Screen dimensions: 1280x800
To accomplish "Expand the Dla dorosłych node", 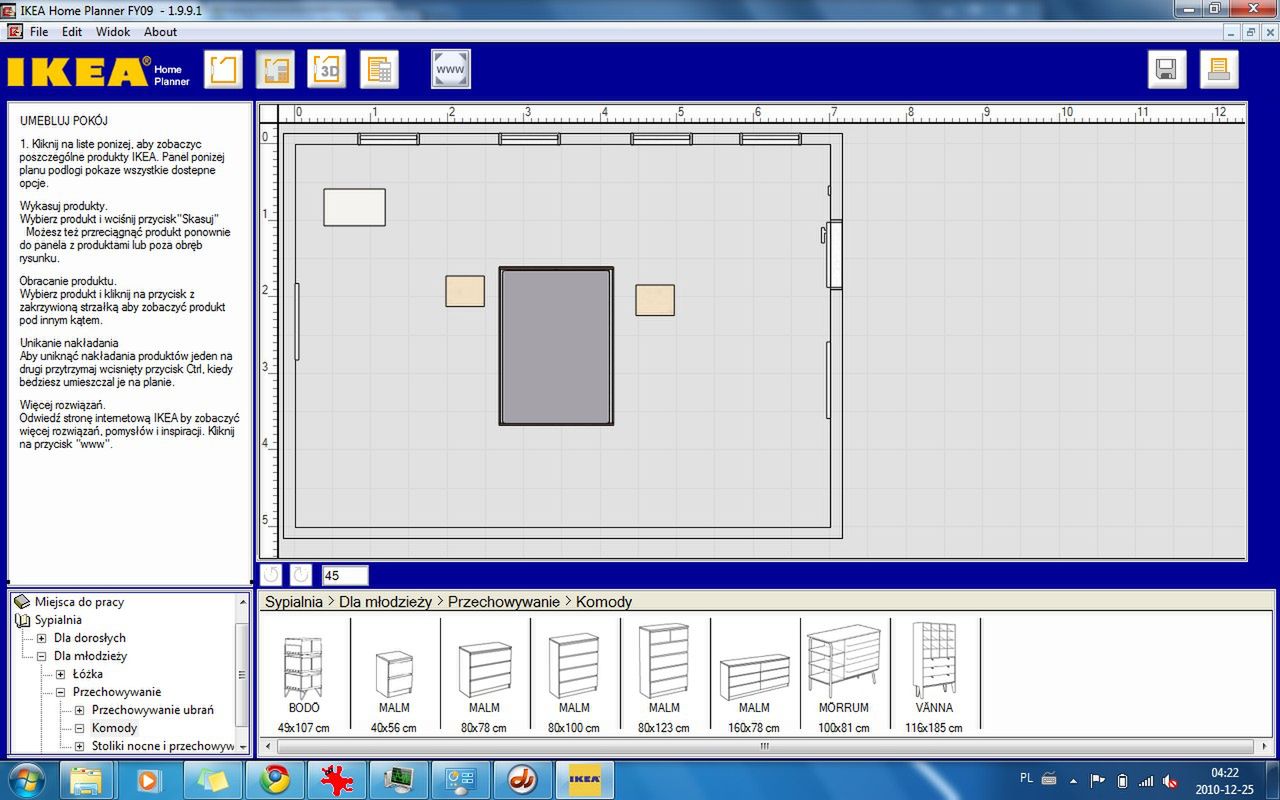I will (x=41, y=638).
